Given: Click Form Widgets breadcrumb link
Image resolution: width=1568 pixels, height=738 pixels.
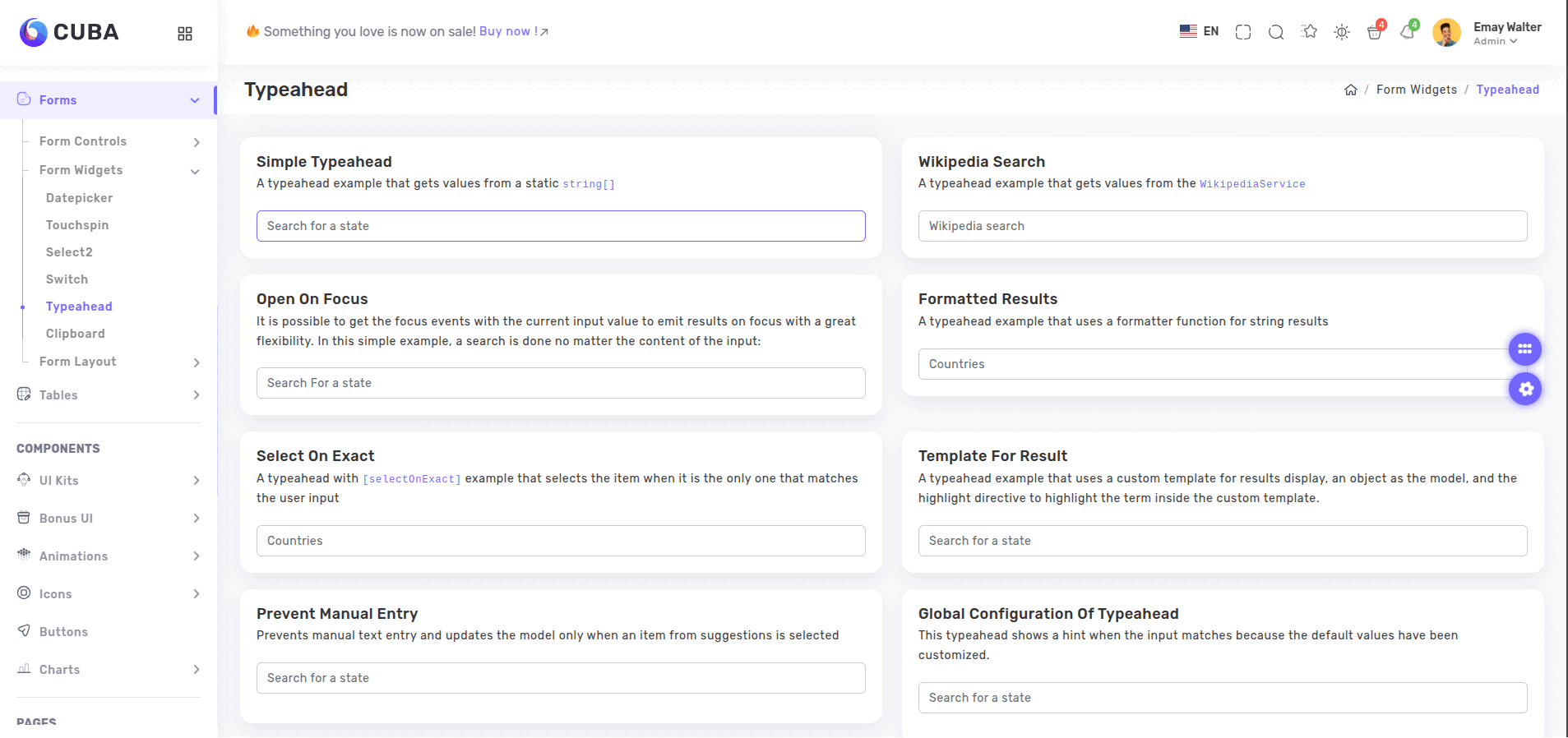Looking at the screenshot, I should [1416, 90].
